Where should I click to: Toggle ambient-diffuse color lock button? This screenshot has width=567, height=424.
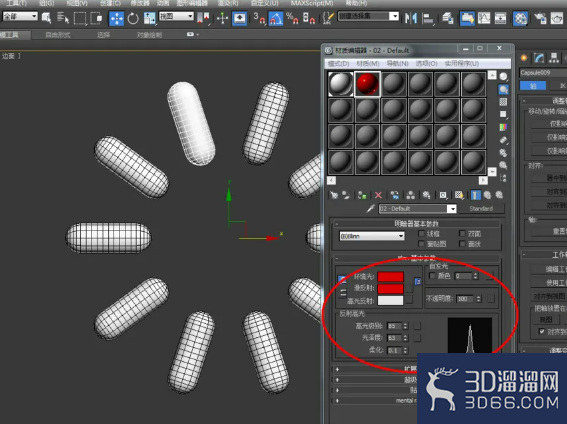pos(342,279)
